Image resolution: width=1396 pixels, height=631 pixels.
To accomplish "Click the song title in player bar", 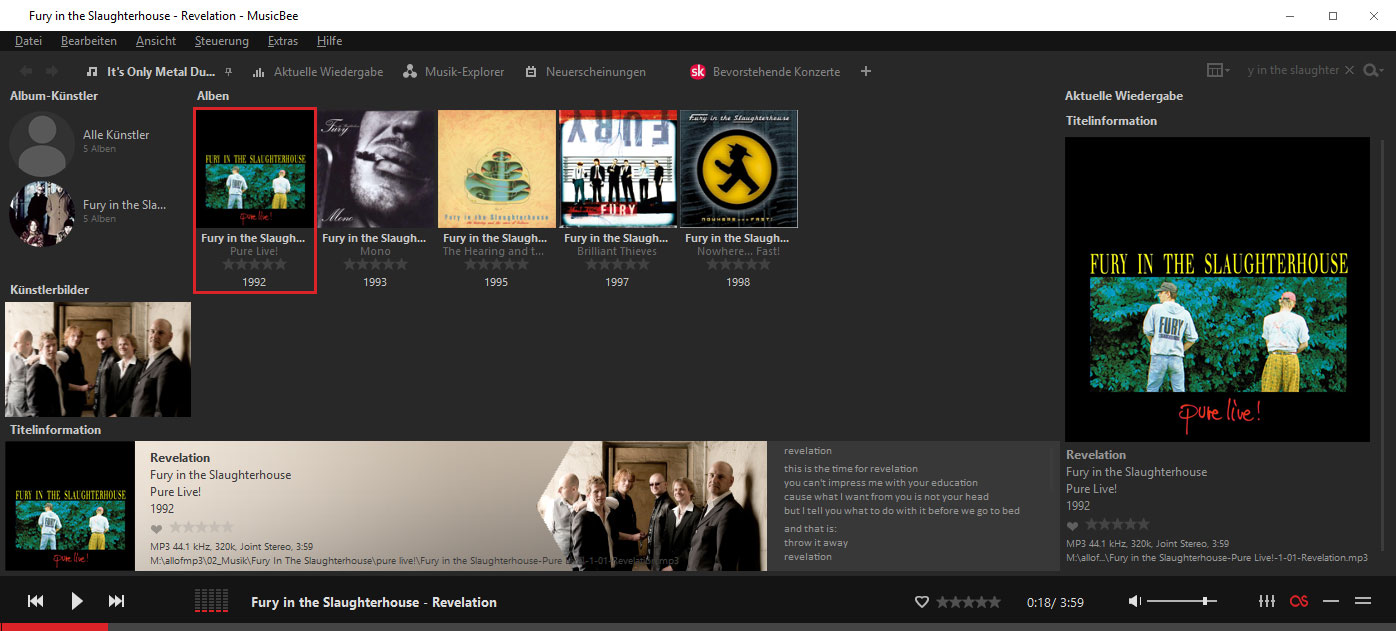I will 374,602.
